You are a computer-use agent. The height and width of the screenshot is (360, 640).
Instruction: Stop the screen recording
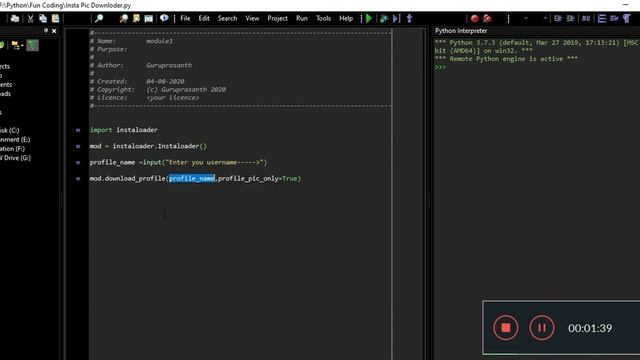[x=506, y=328]
